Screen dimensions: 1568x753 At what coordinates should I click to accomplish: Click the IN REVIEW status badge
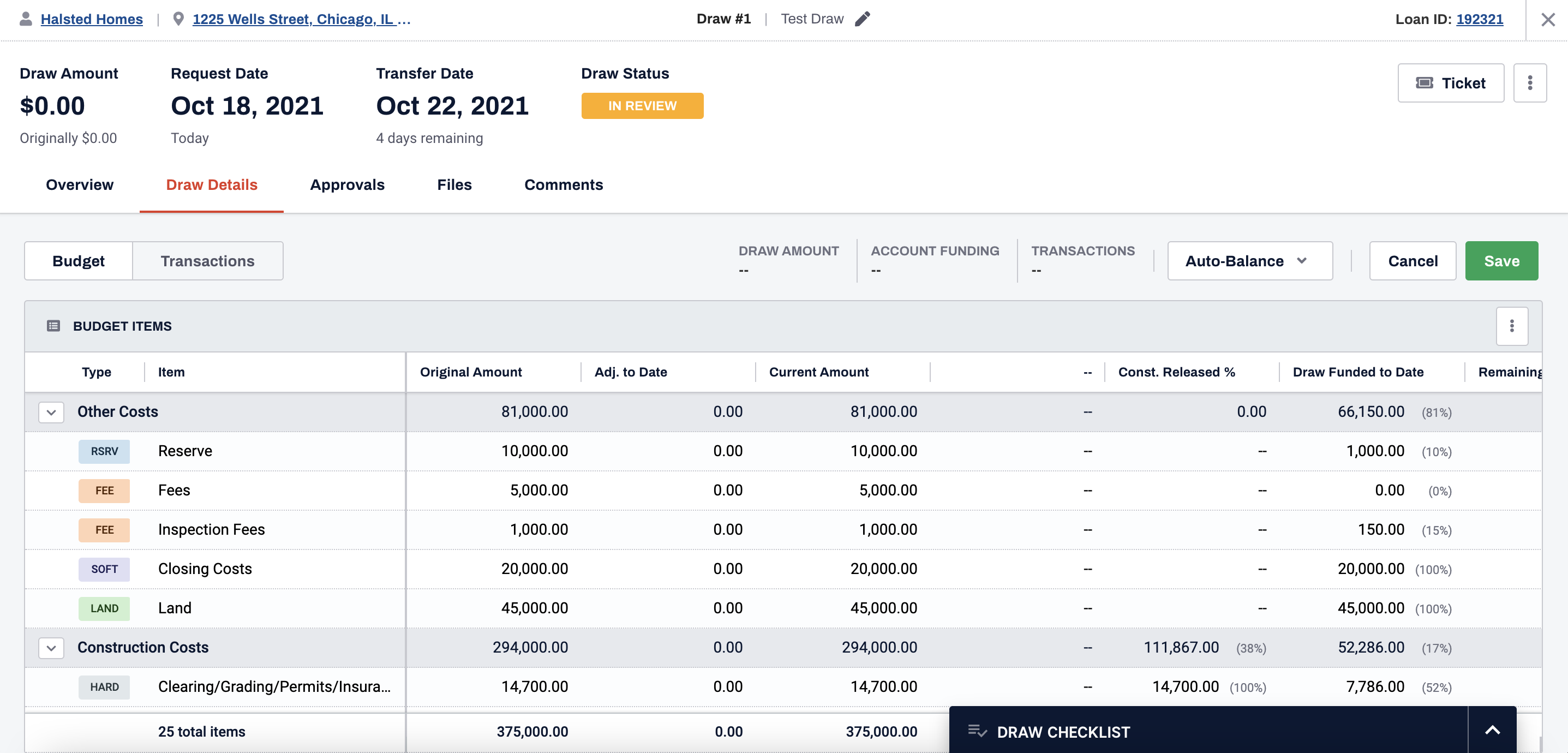tap(642, 106)
